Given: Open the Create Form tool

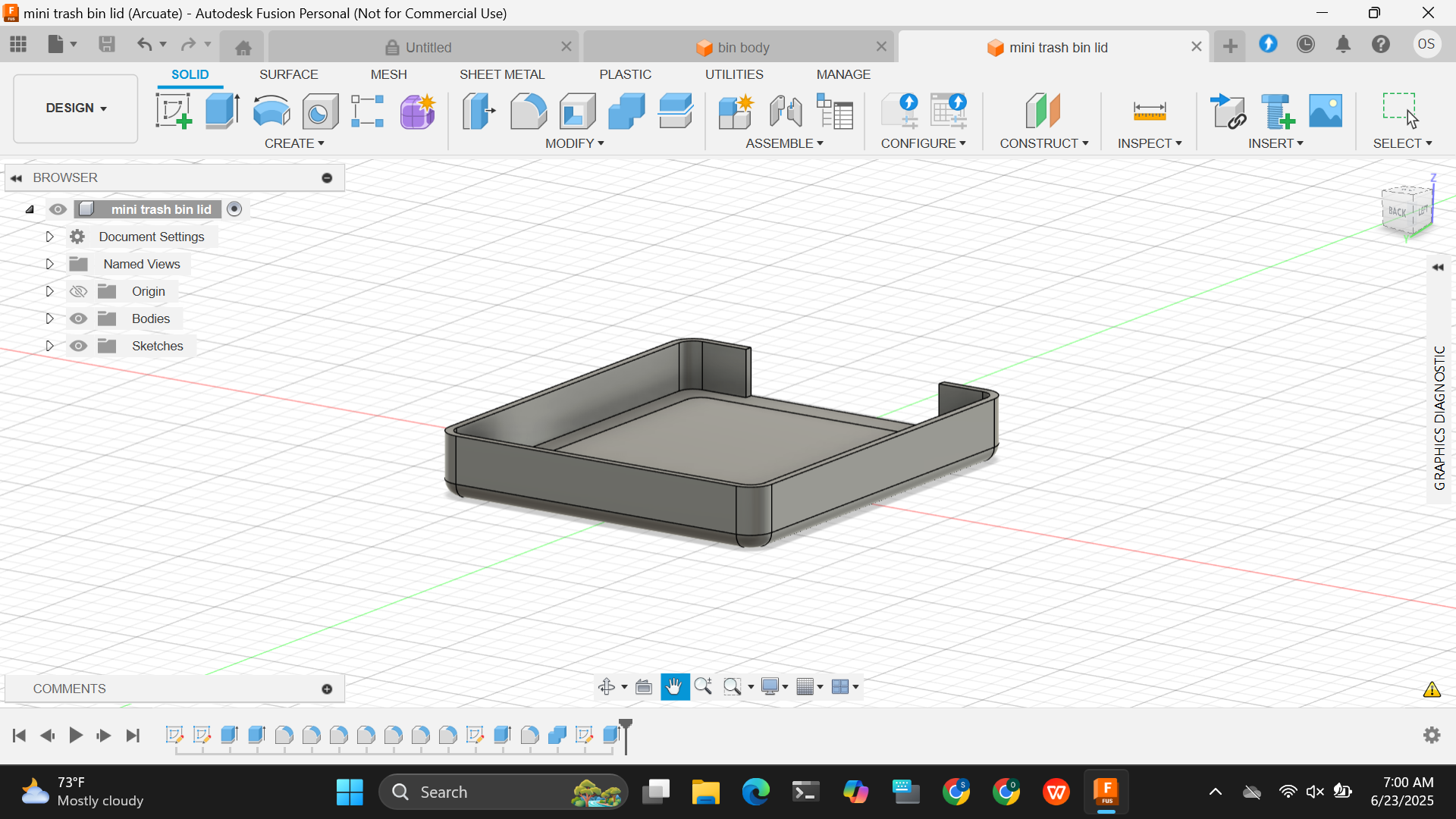Looking at the screenshot, I should pyautogui.click(x=417, y=111).
